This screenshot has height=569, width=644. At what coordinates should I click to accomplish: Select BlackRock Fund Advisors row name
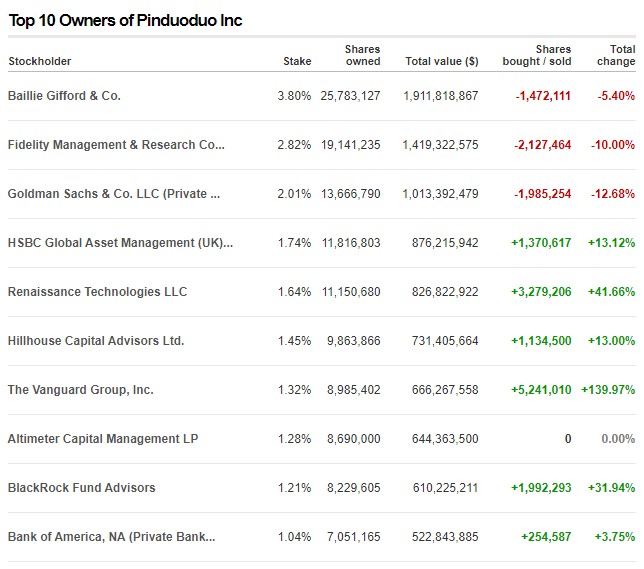[x=82, y=487]
